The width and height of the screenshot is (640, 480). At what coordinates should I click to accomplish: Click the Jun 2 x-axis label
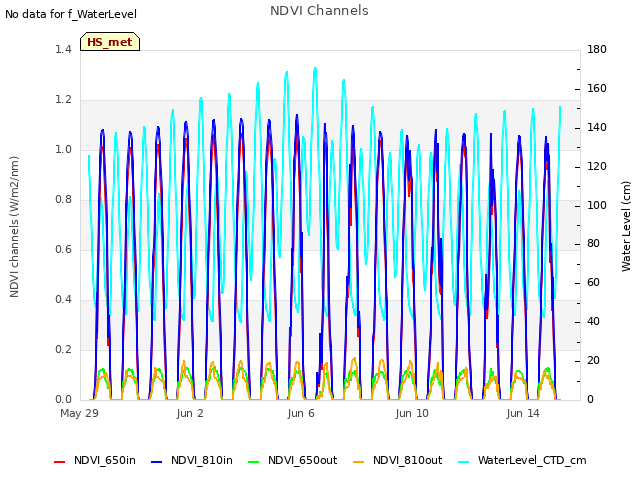point(190,413)
